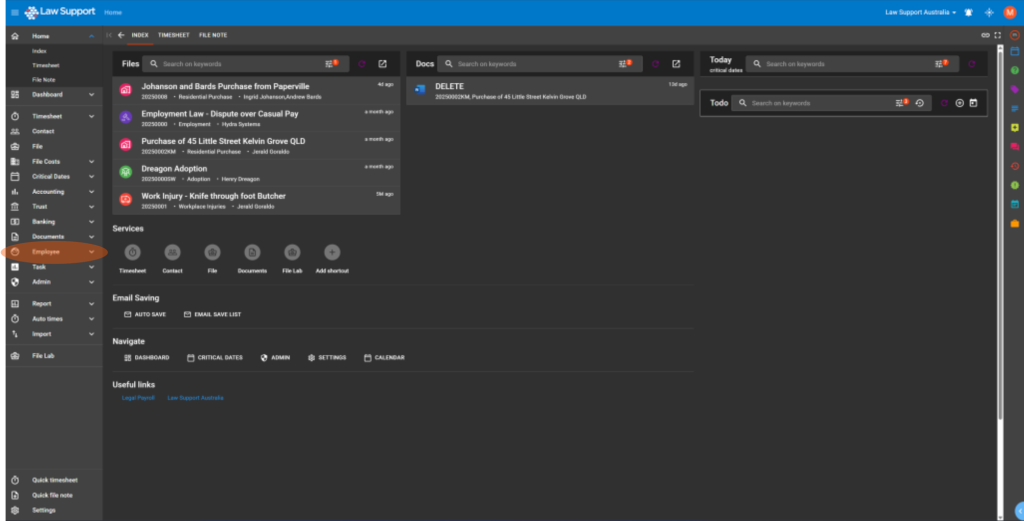Open the Legal Payroll useful link
This screenshot has height=521, width=1024.
click(x=138, y=398)
